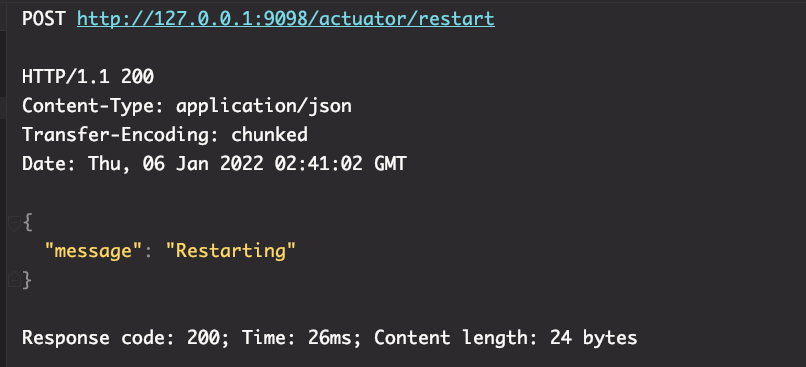Click the GMT timezone text

click(x=390, y=164)
